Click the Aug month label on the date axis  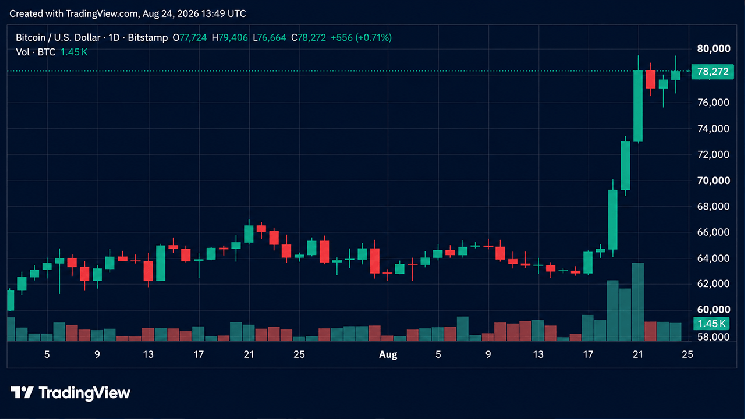388,354
